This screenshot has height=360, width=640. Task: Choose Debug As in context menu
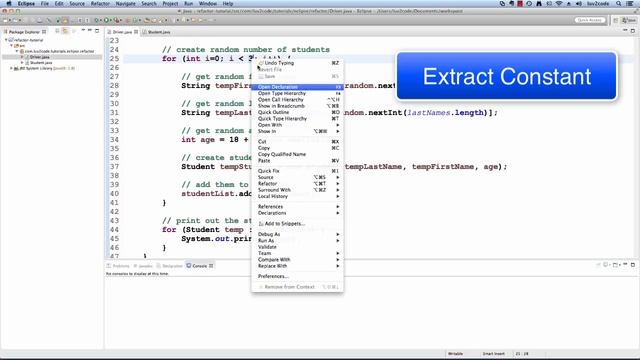(x=297, y=234)
